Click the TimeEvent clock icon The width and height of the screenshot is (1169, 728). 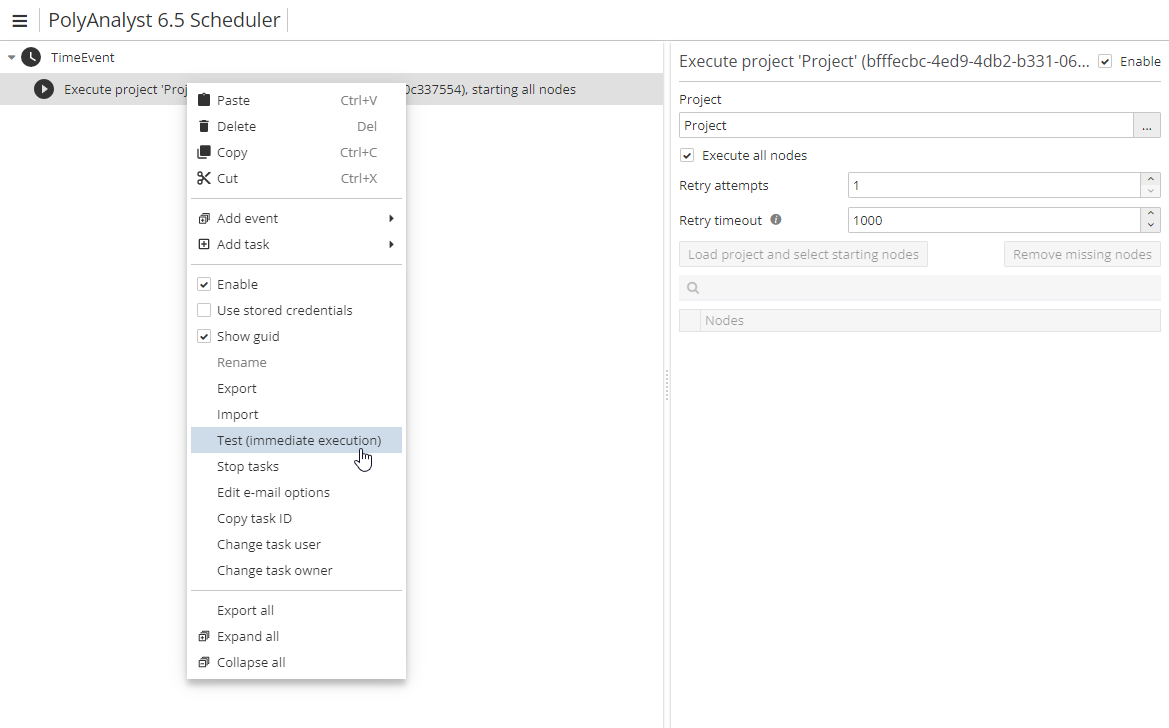31,58
